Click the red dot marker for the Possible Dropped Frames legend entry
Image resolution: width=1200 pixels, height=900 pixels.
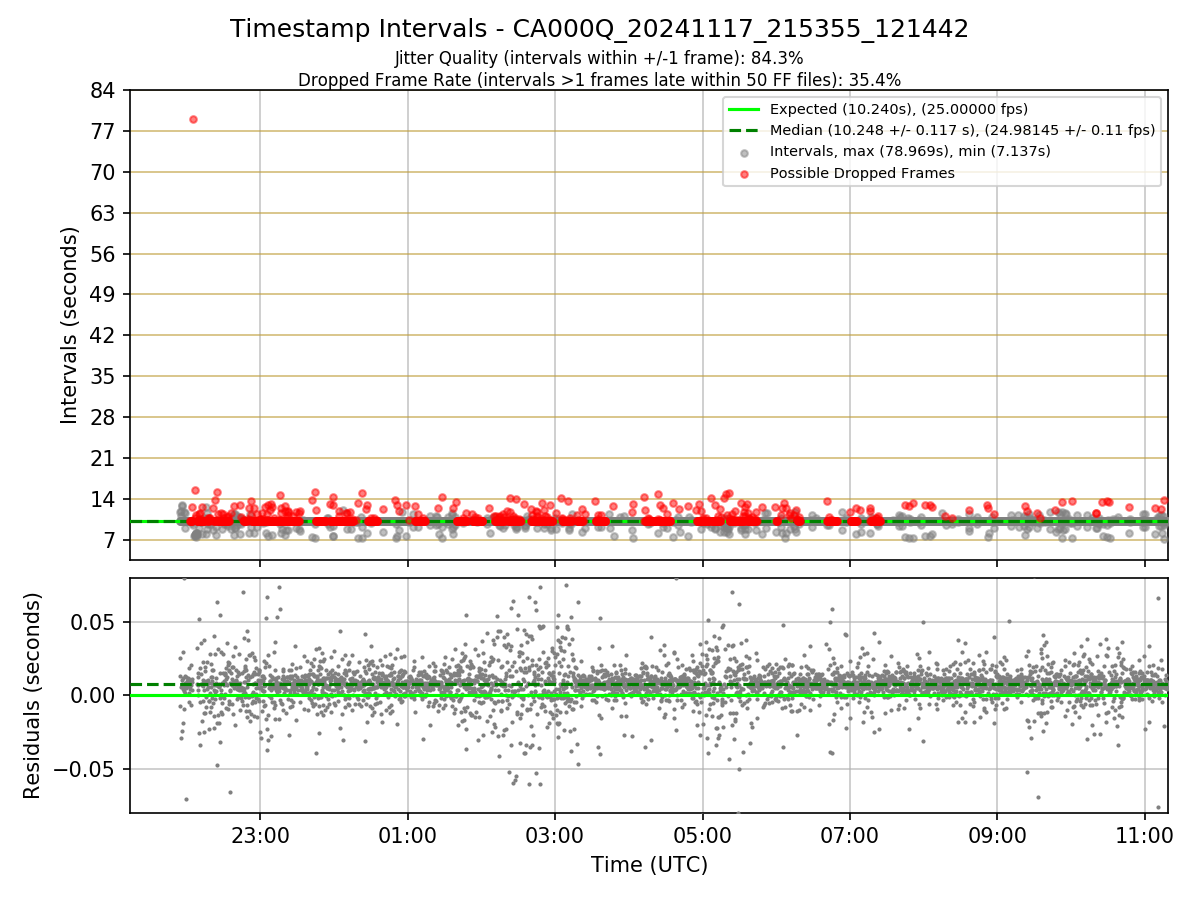(x=745, y=174)
